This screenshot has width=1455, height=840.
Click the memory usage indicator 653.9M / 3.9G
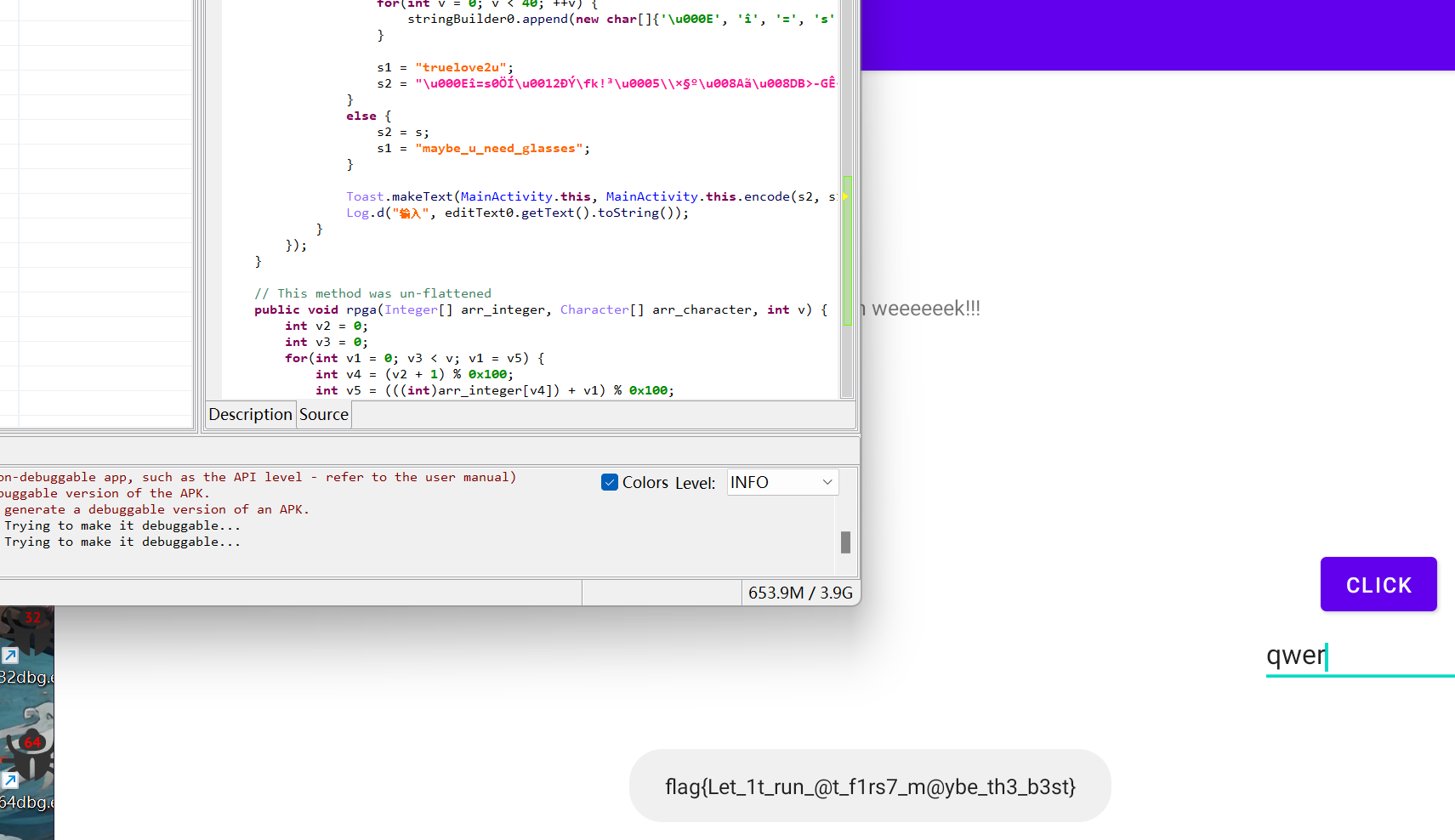[x=799, y=593]
